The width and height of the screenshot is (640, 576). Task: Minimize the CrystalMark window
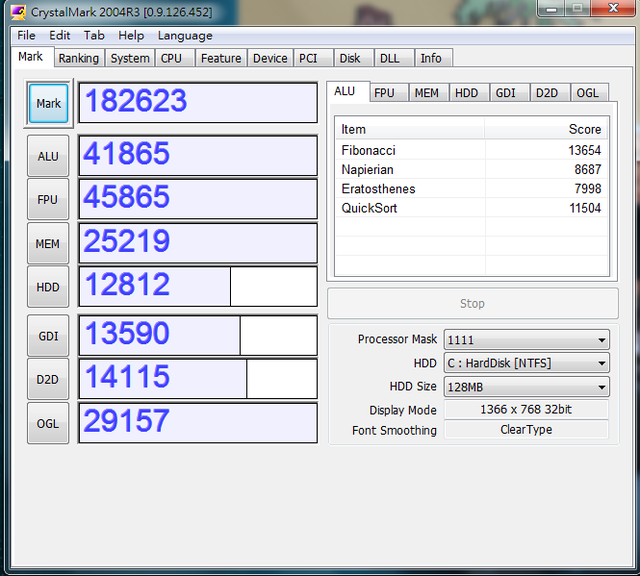[551, 8]
